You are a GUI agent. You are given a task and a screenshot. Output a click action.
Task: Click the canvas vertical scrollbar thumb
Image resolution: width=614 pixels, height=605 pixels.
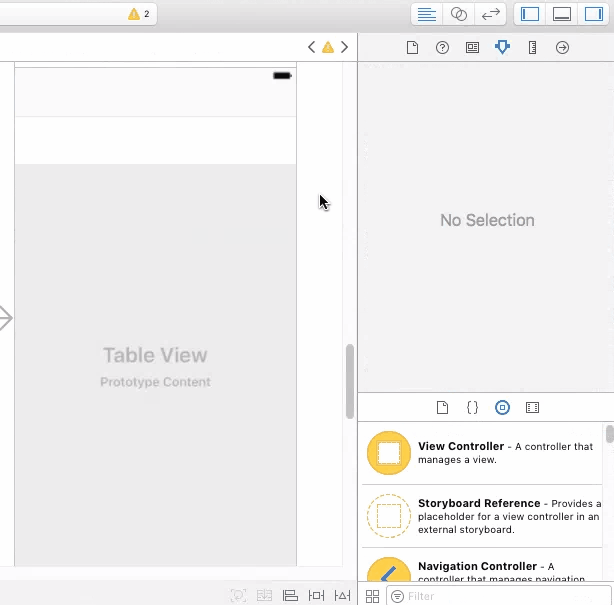click(350, 381)
